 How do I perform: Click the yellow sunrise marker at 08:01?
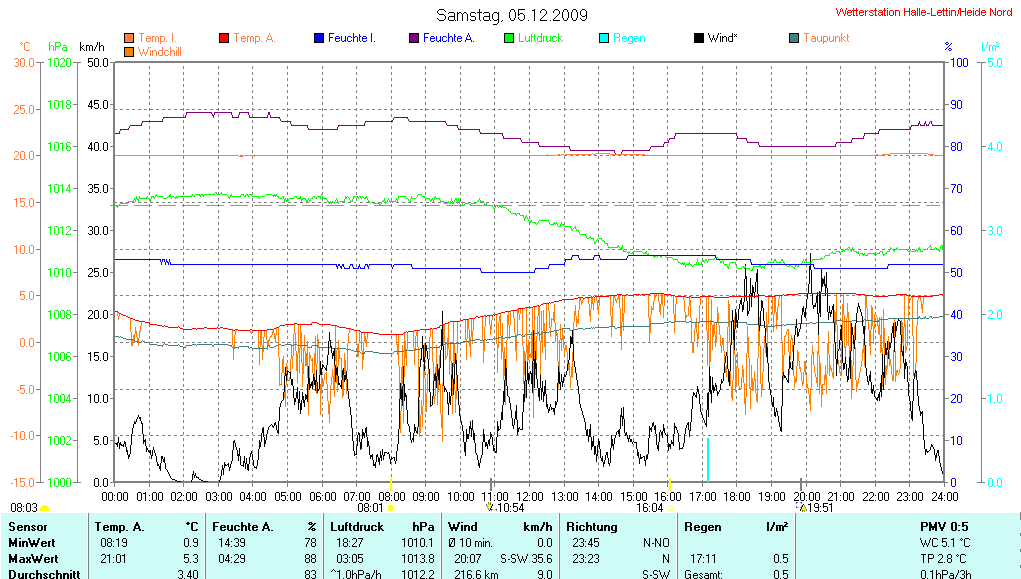[x=391, y=508]
